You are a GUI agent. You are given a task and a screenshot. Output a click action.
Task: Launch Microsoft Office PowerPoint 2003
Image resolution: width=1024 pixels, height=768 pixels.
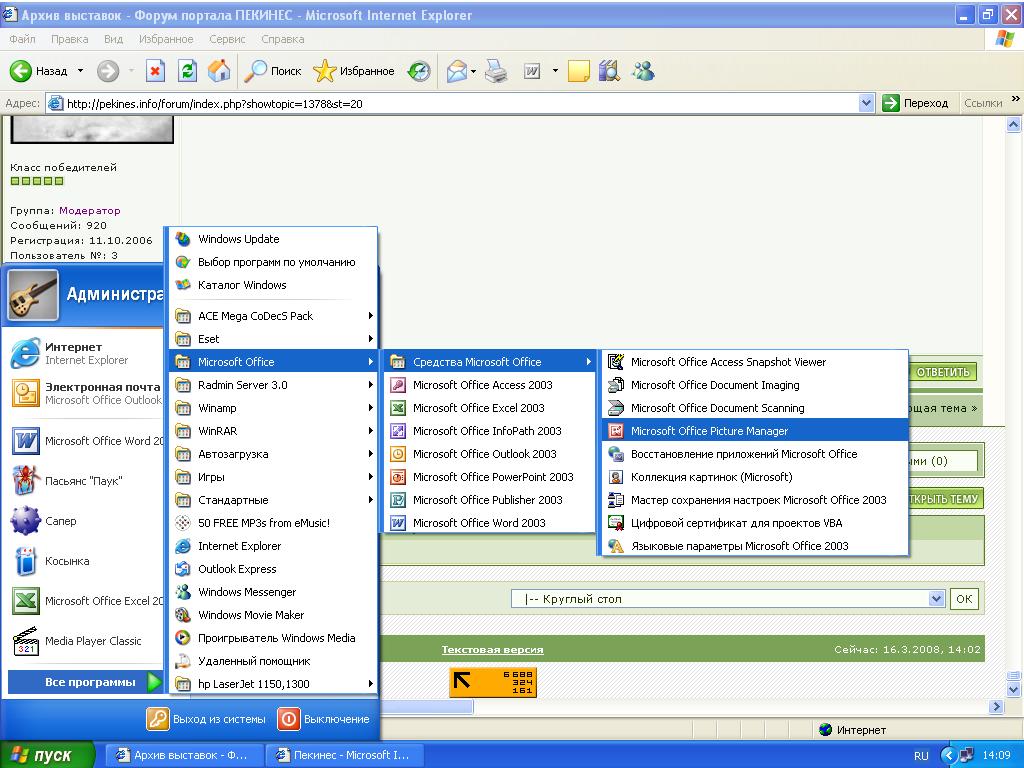coord(489,477)
